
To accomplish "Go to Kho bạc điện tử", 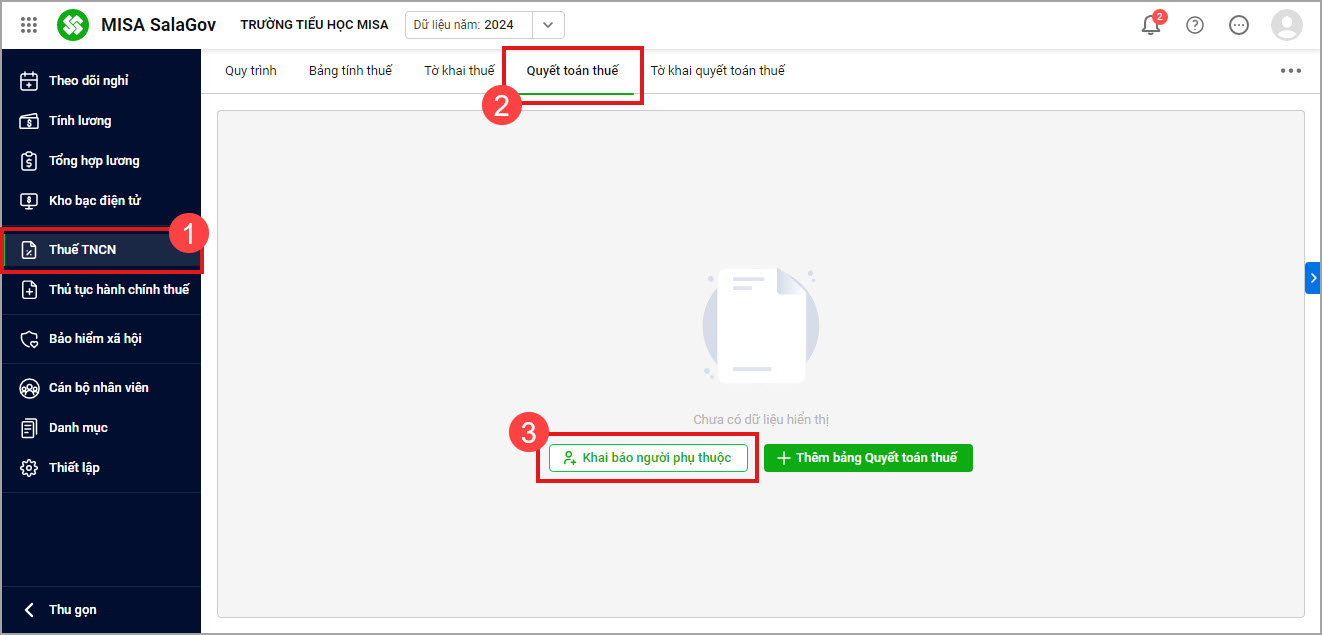I will coord(94,200).
